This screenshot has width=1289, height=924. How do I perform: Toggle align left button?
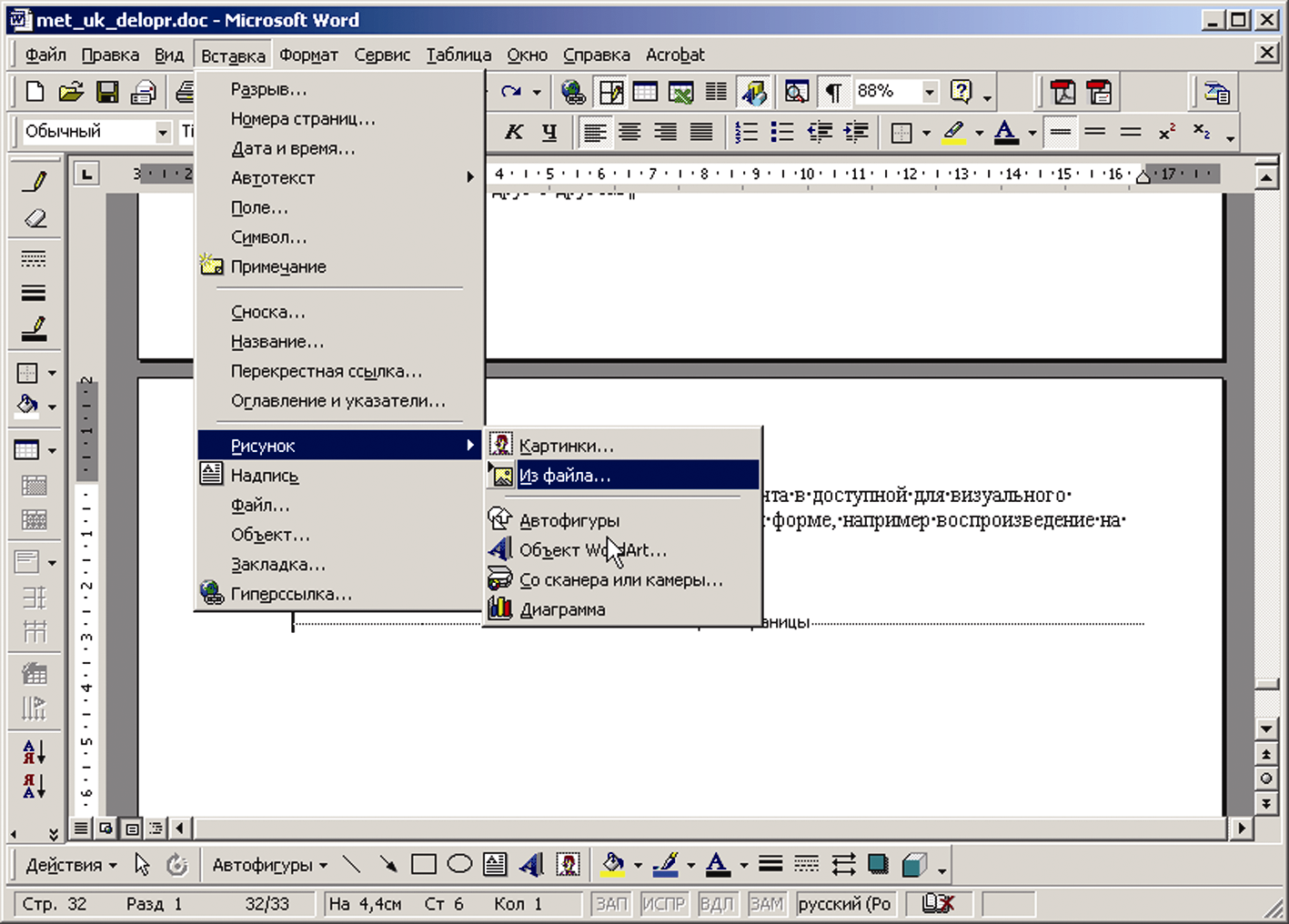pos(594,133)
